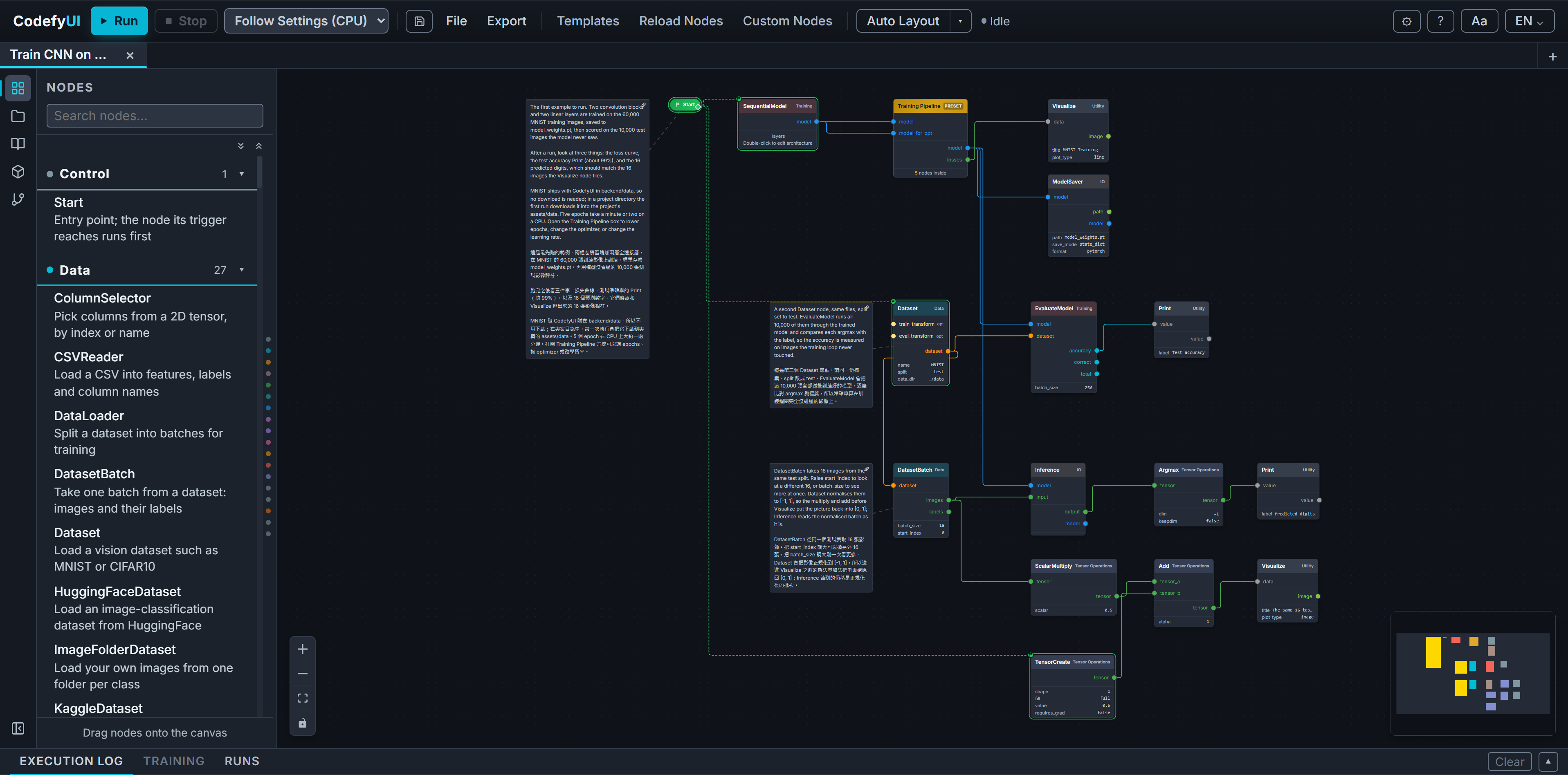Click the Aa font size button

pos(1479,21)
